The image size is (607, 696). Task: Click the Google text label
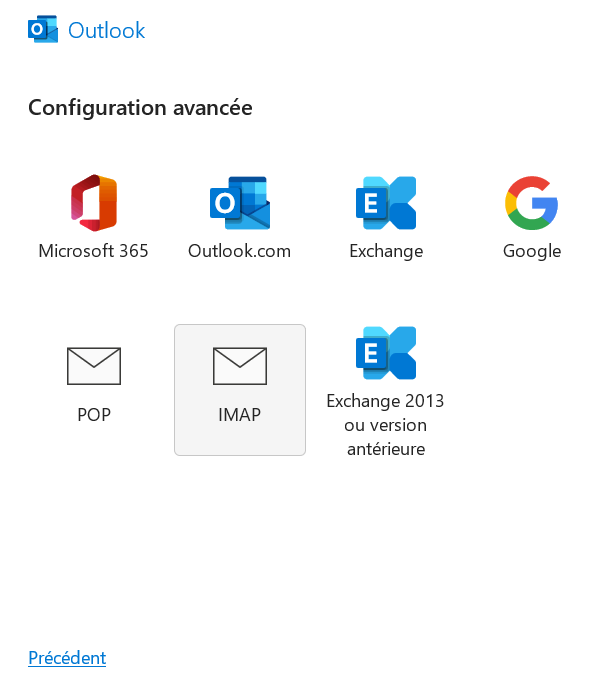click(x=532, y=251)
